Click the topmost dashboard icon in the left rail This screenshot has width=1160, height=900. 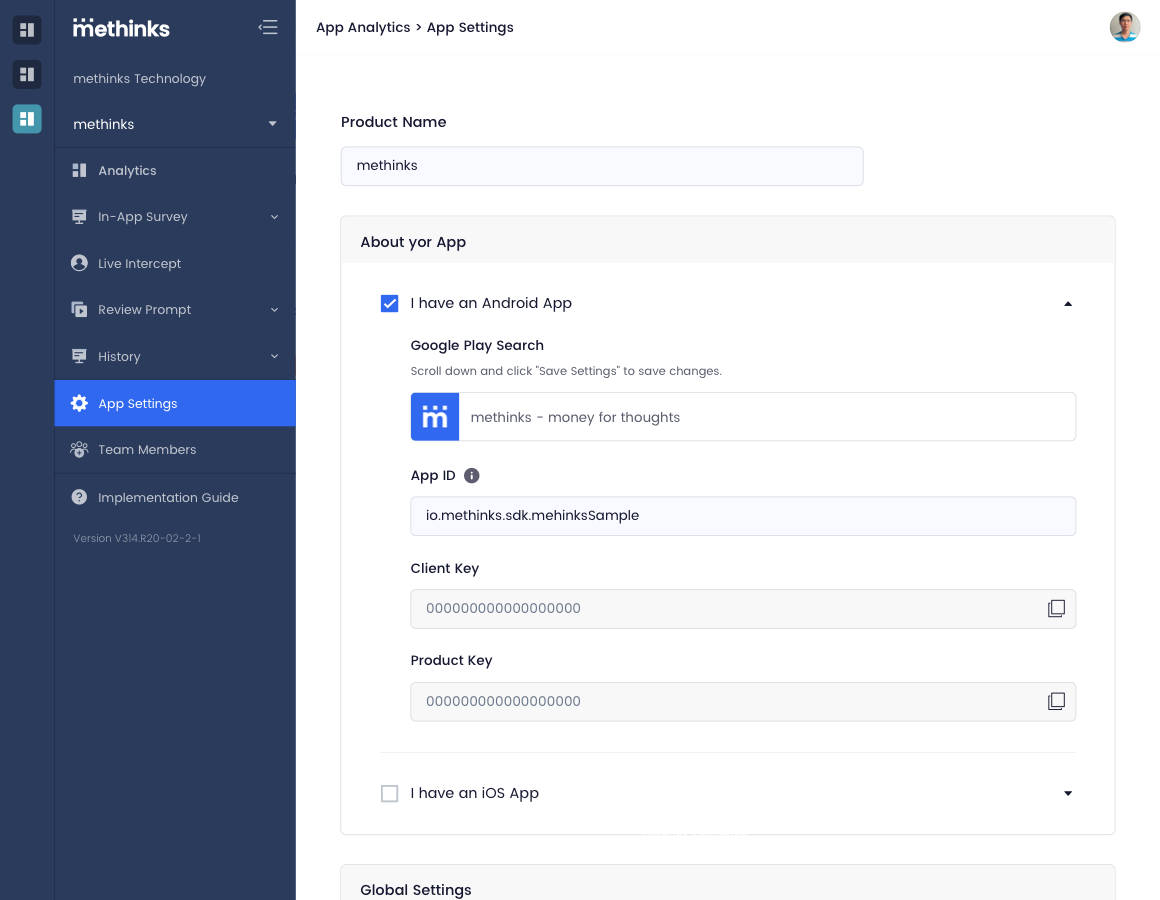tap(27, 30)
